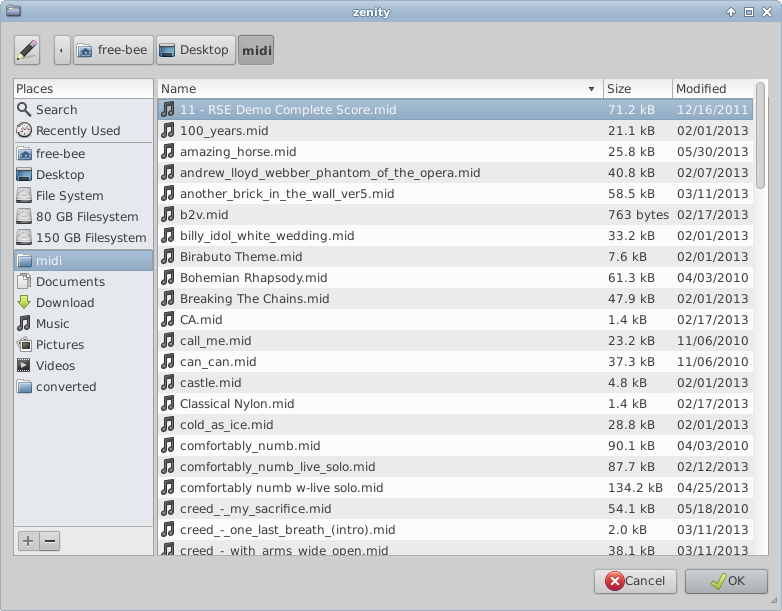Maximize the zenity window
This screenshot has height=611, width=782.
click(749, 12)
